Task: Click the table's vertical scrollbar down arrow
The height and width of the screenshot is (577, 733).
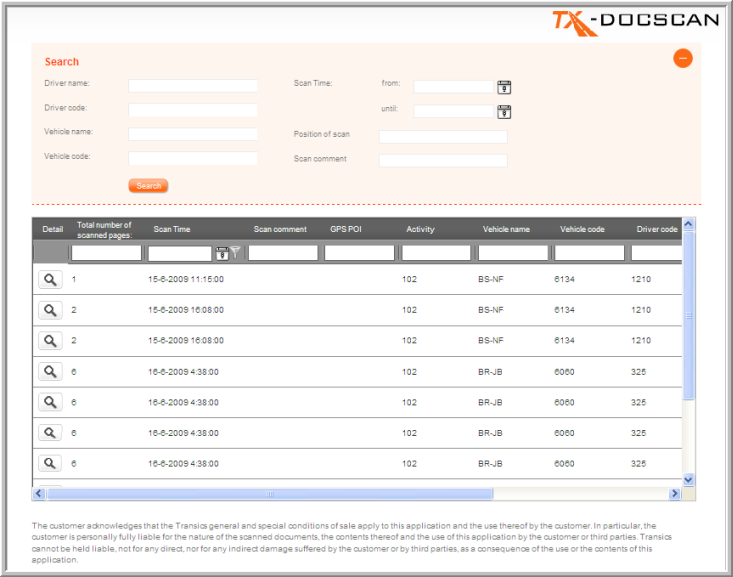Action: pos(688,480)
